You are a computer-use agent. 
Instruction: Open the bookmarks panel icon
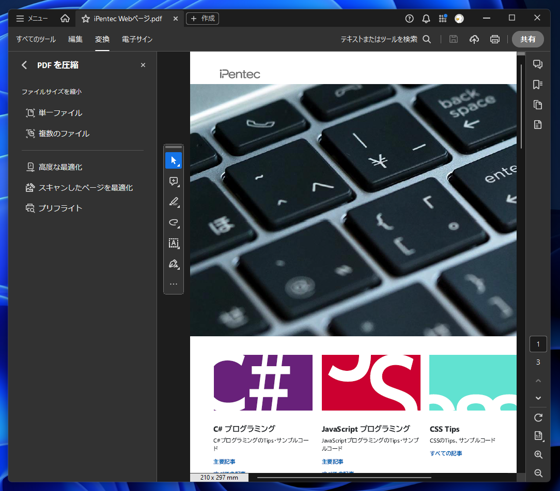538,85
